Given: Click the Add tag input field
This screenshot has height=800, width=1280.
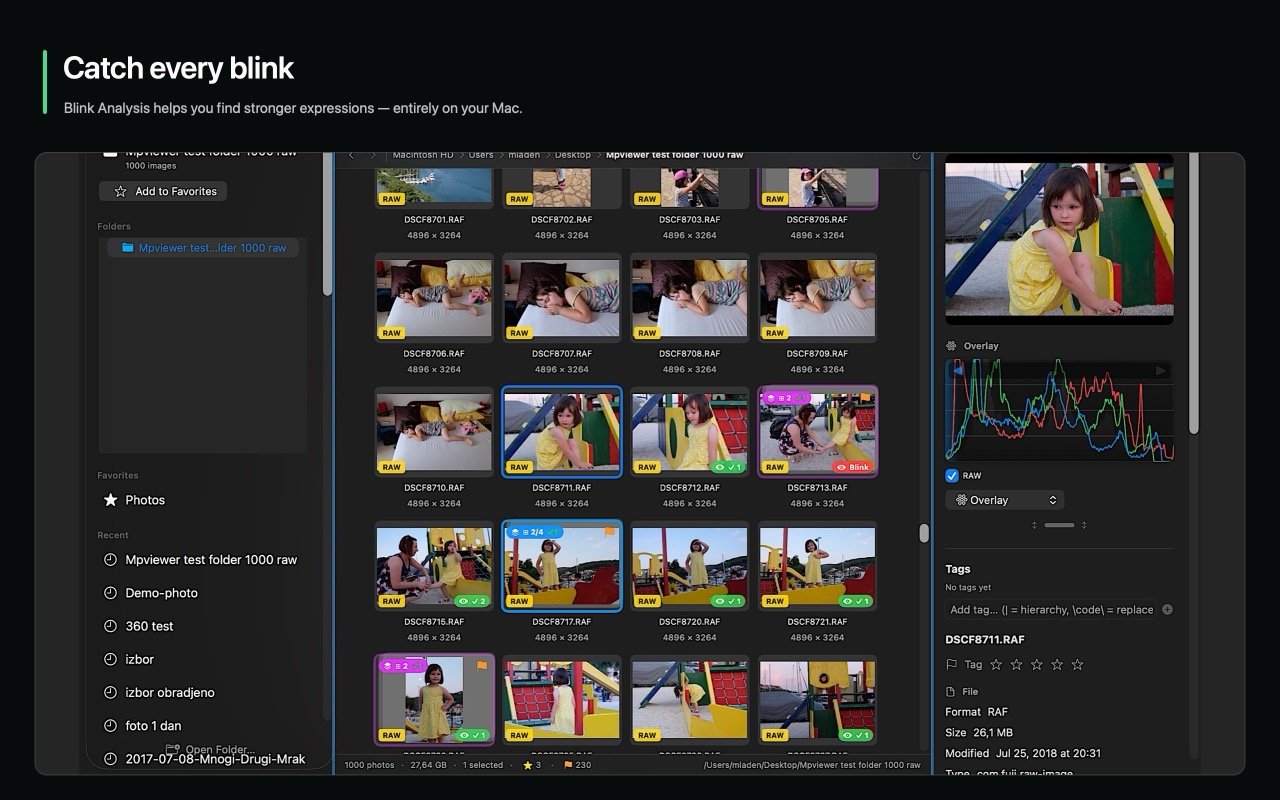Looking at the screenshot, I should click(x=1051, y=610).
